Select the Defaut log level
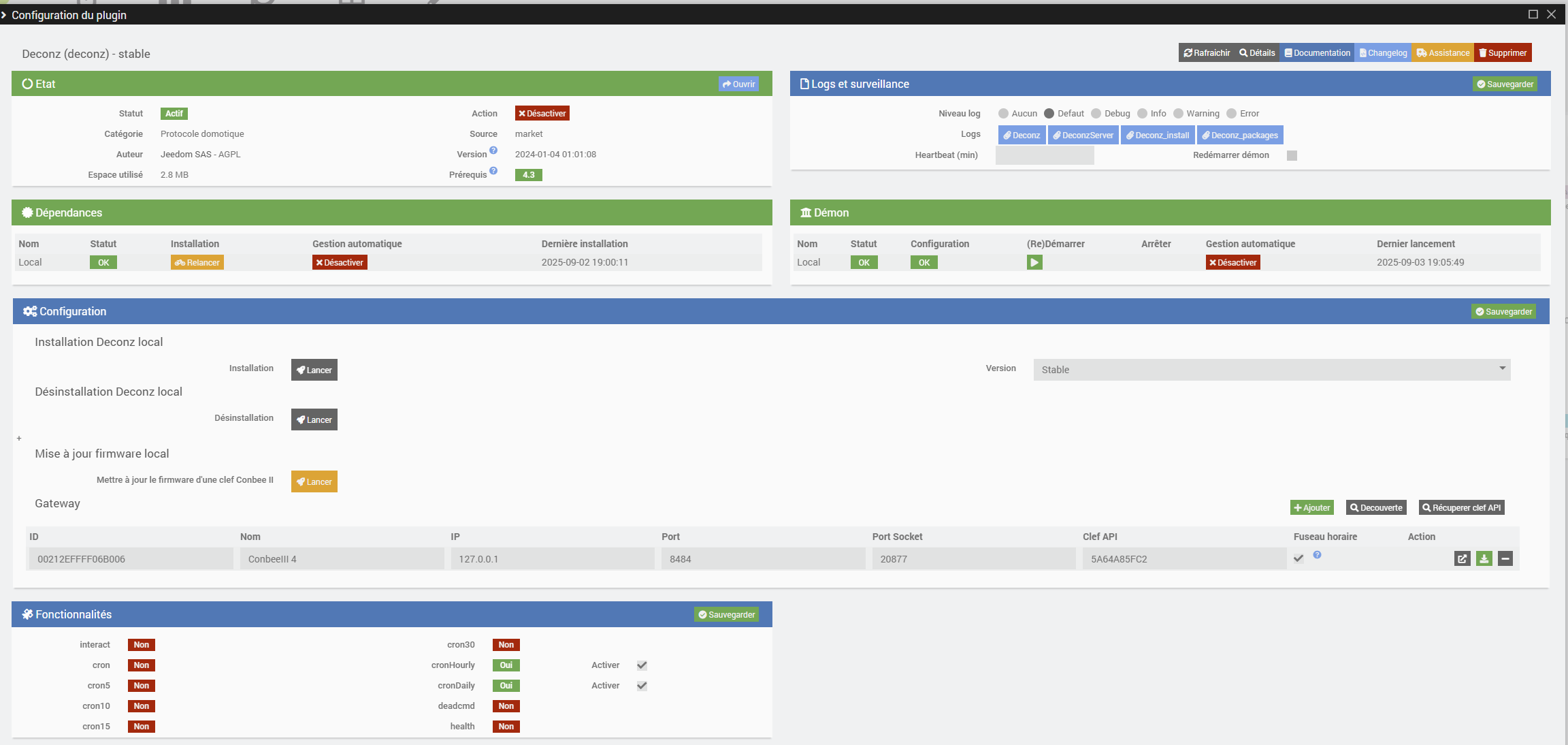Screen dimensions: 1568x745 [1049, 114]
